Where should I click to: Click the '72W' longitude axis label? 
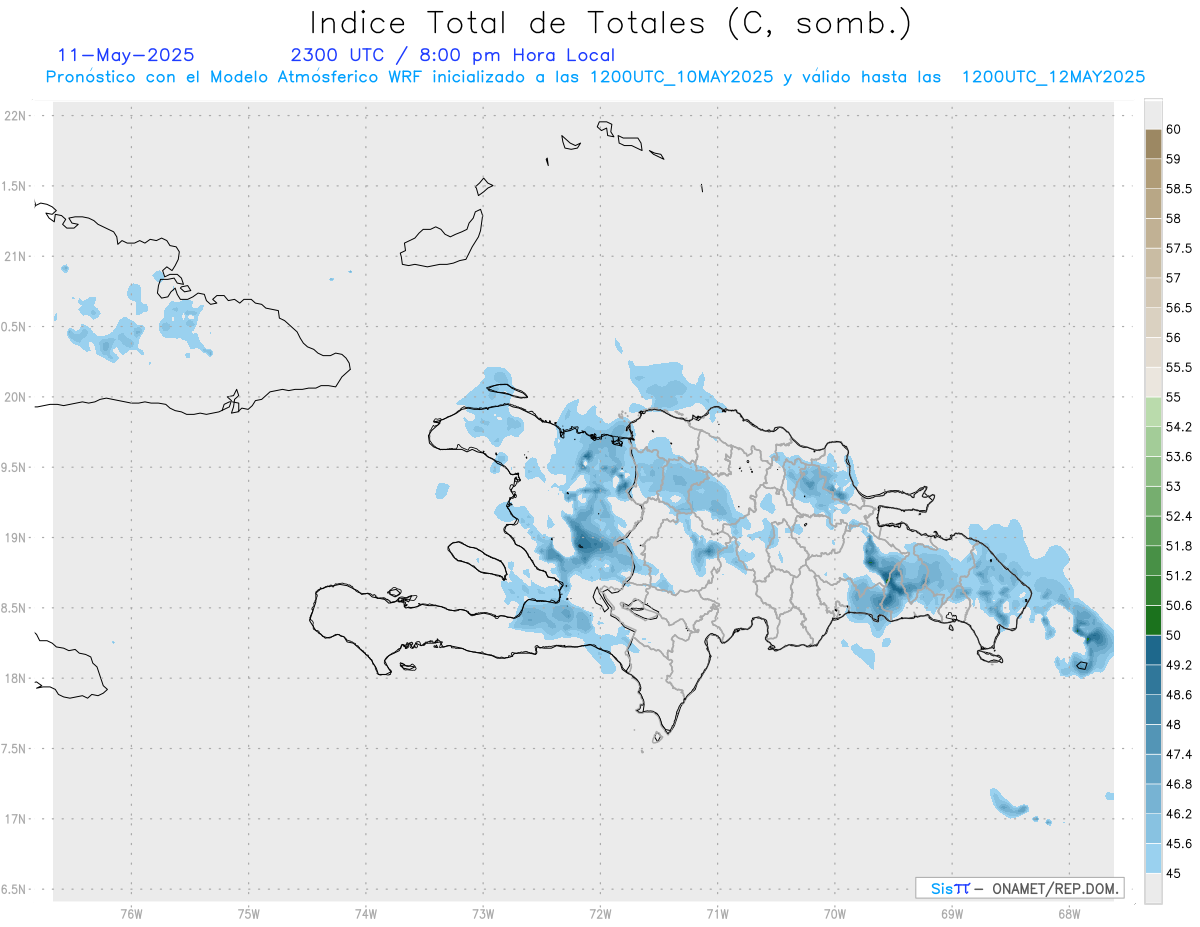pyautogui.click(x=600, y=913)
